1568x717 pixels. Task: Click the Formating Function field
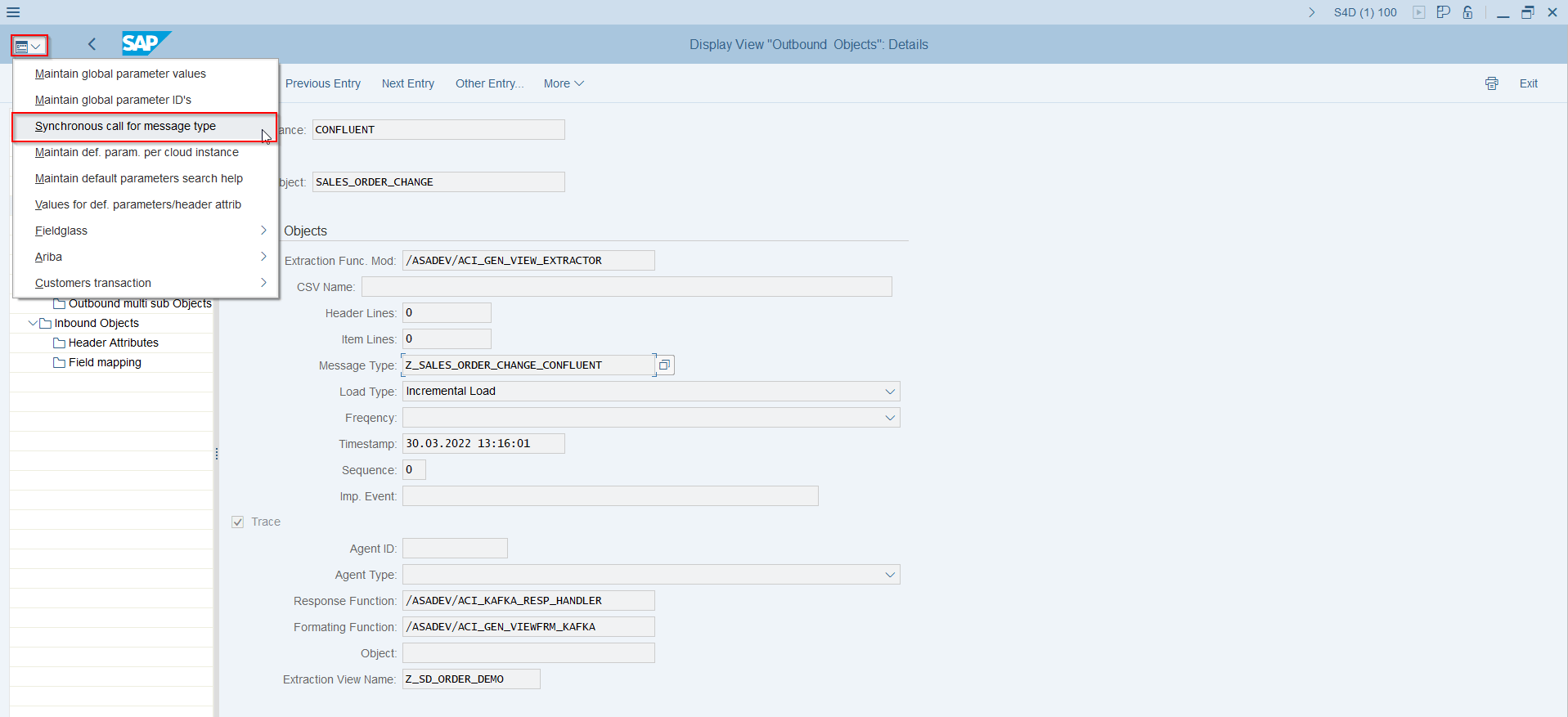click(x=528, y=627)
